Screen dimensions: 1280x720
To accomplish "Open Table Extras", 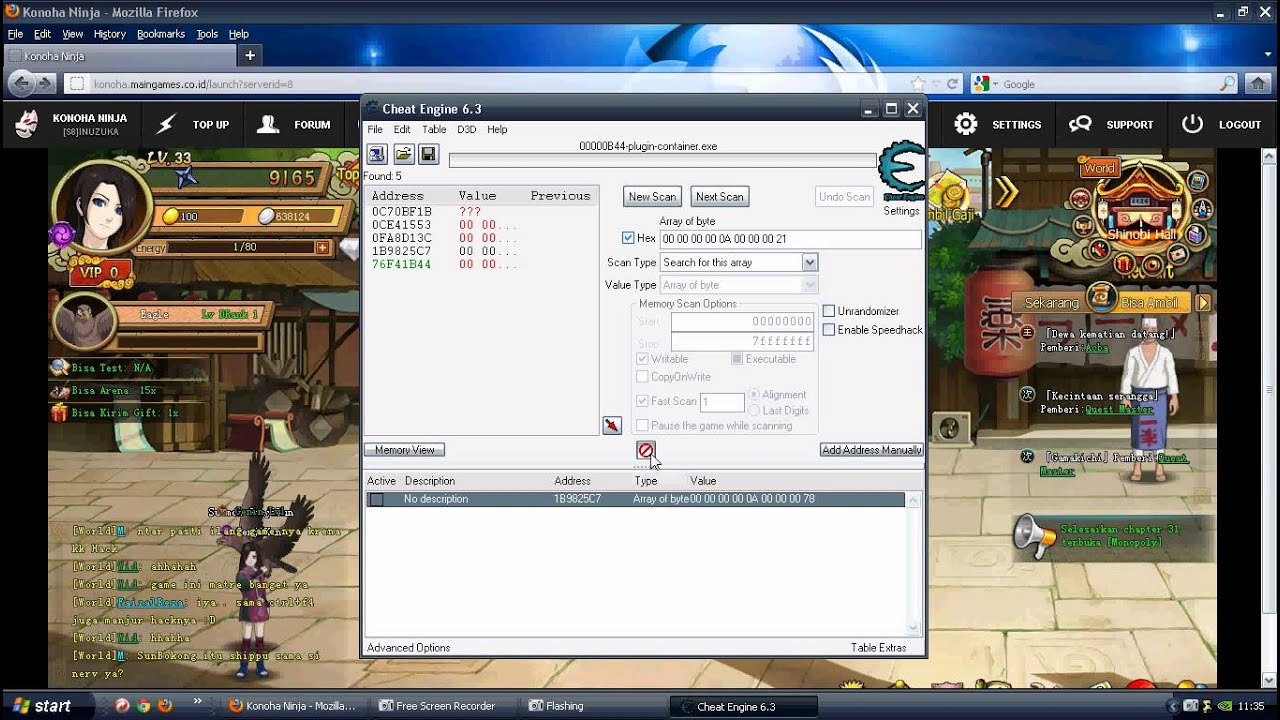I will (879, 648).
